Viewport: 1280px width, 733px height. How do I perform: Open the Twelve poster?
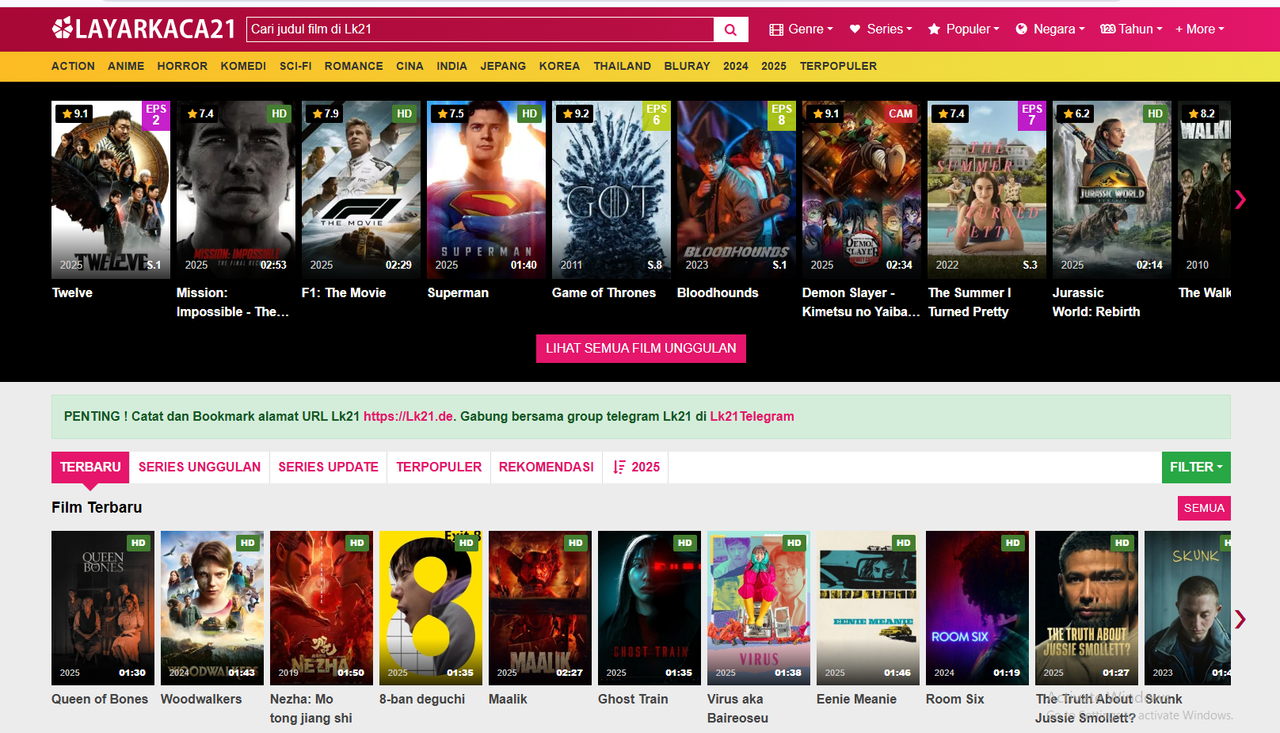coord(111,190)
